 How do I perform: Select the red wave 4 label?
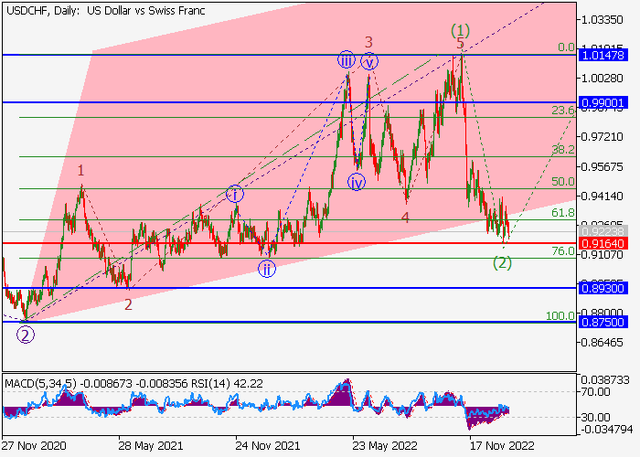tap(405, 217)
